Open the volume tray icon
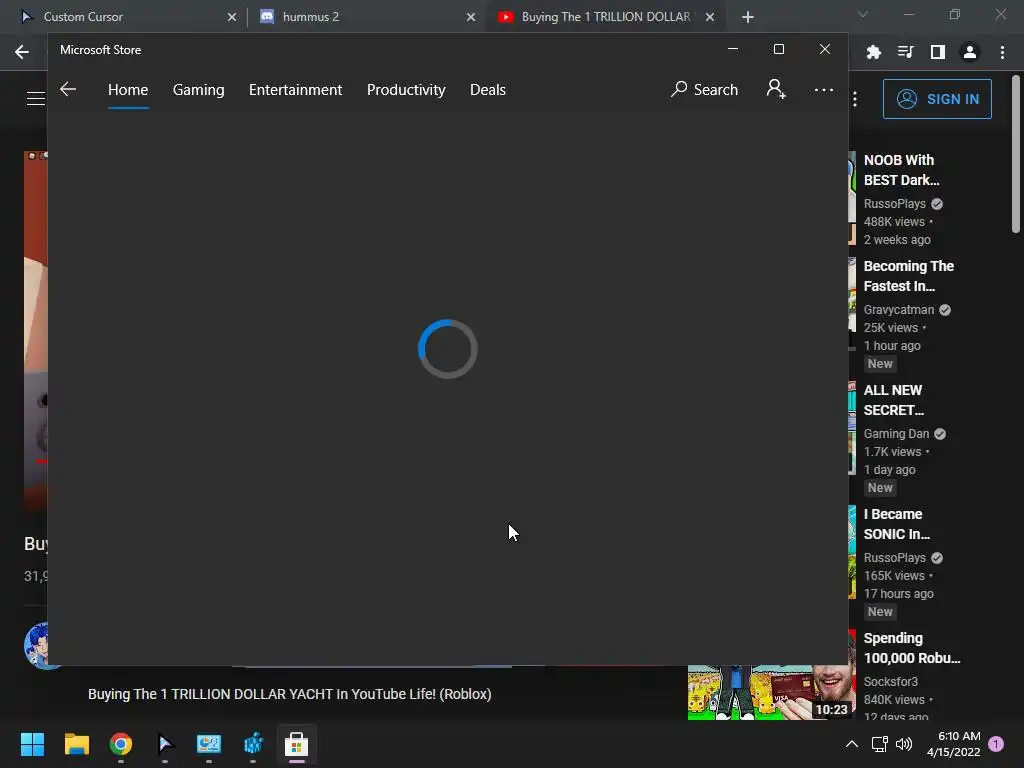This screenshot has height=768, width=1024. point(904,744)
